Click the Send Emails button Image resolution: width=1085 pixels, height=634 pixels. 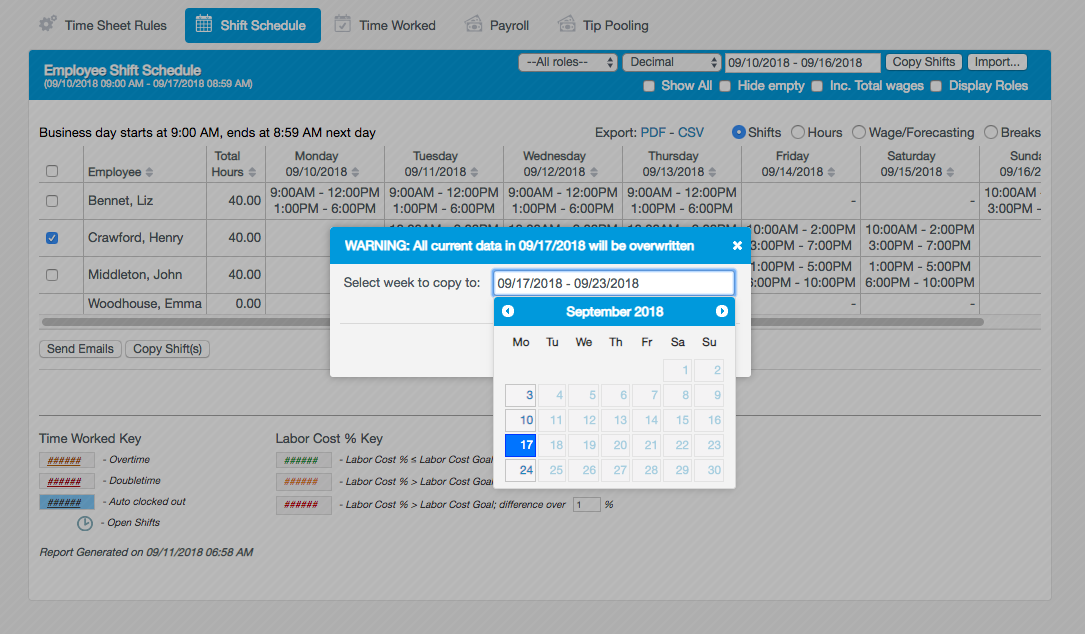[80, 349]
